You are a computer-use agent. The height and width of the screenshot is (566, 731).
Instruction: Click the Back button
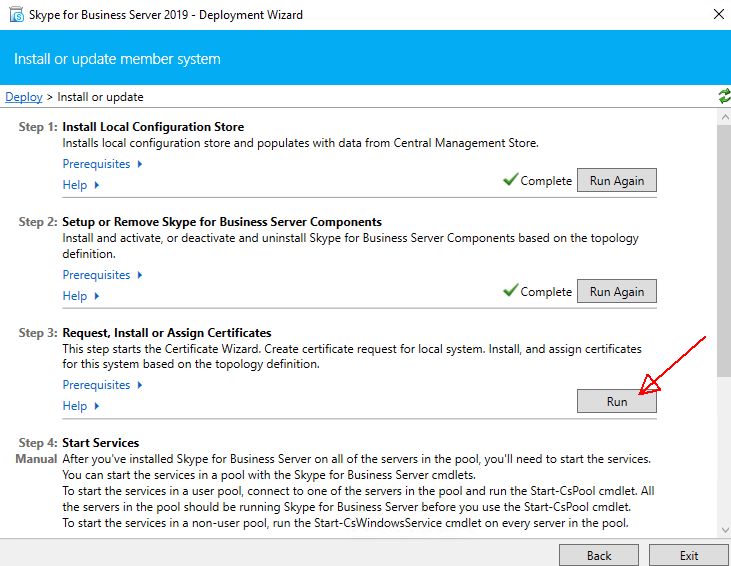[599, 555]
